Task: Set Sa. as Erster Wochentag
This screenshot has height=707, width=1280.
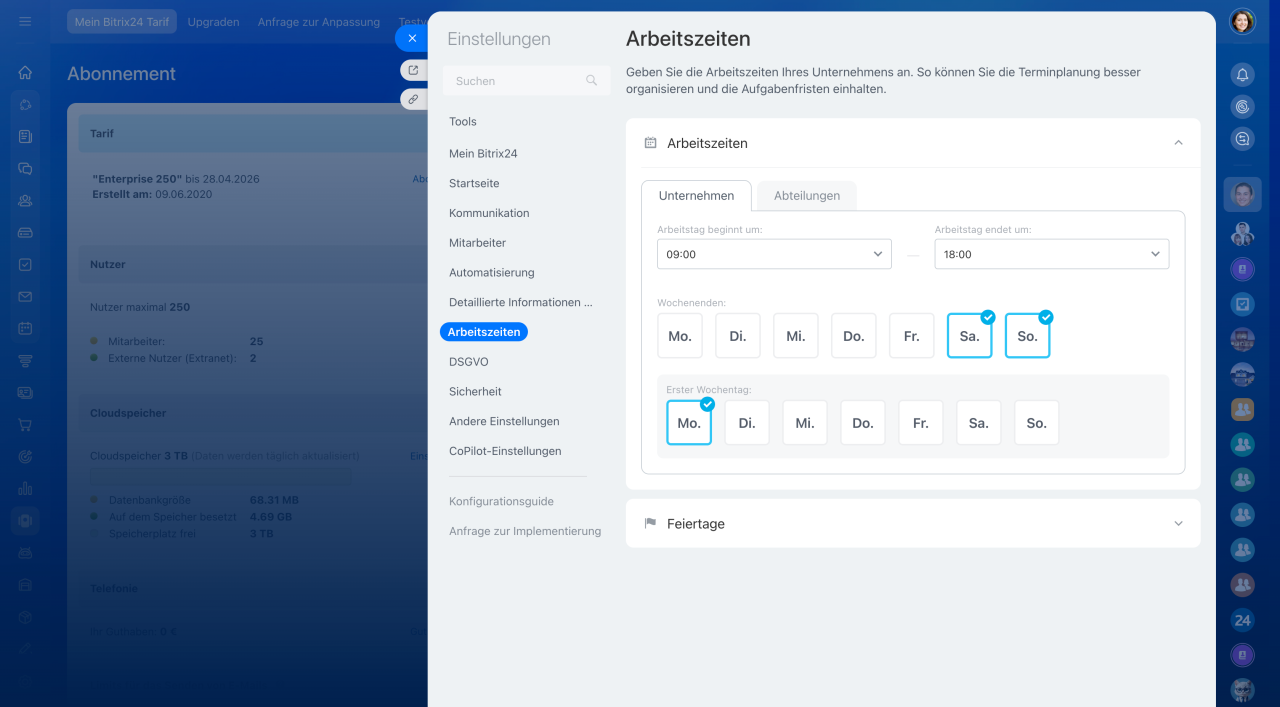Action: [x=979, y=423]
